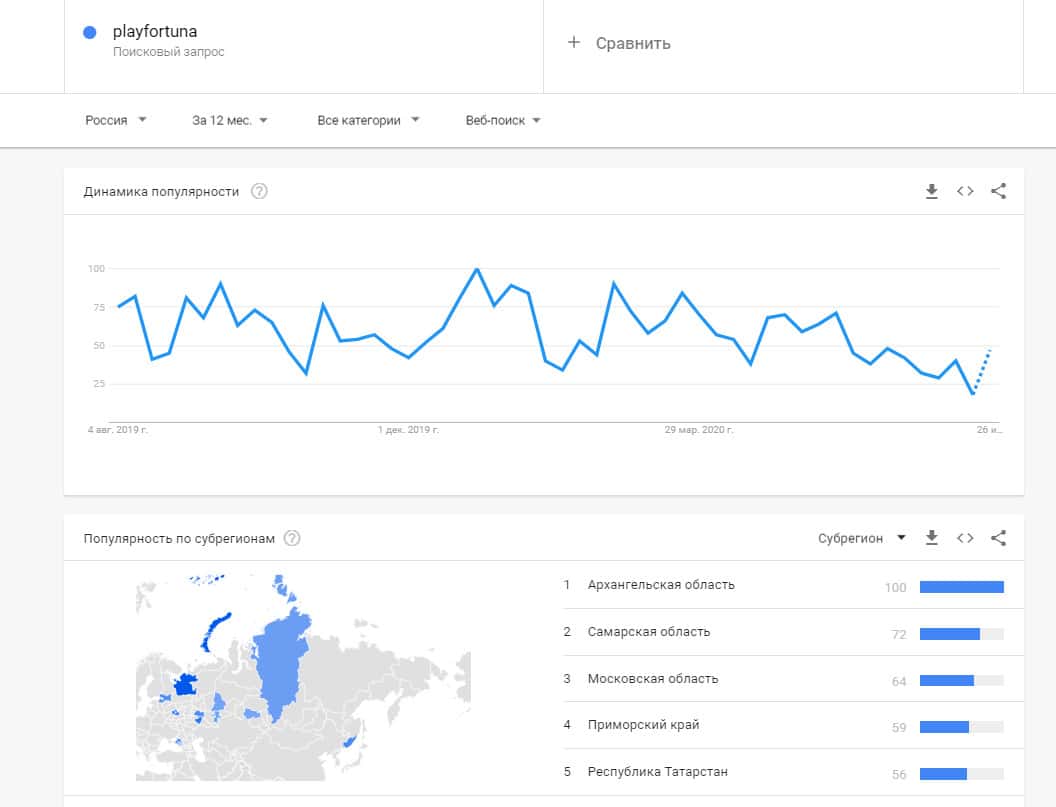Click the dotted forecast segment of the trend line

(982, 372)
